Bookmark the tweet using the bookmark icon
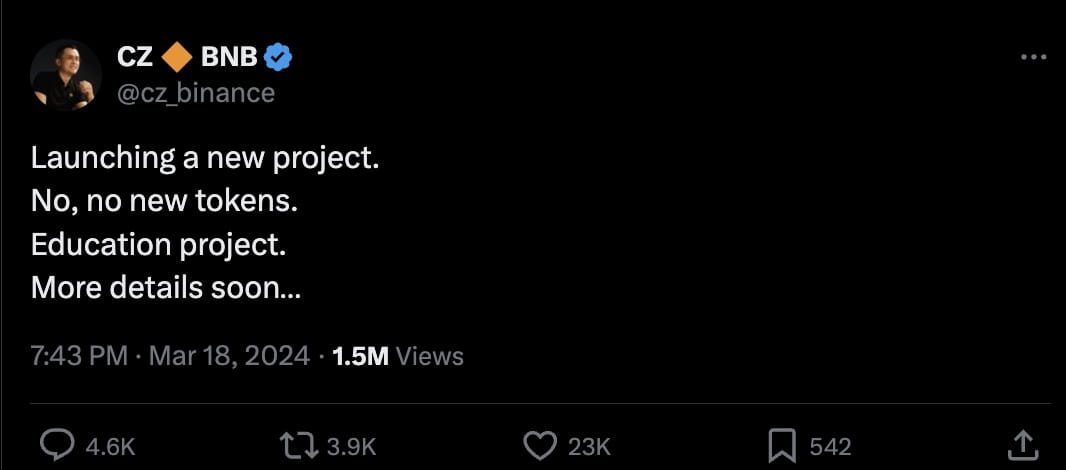Image resolution: width=1066 pixels, height=470 pixels. (x=781, y=445)
